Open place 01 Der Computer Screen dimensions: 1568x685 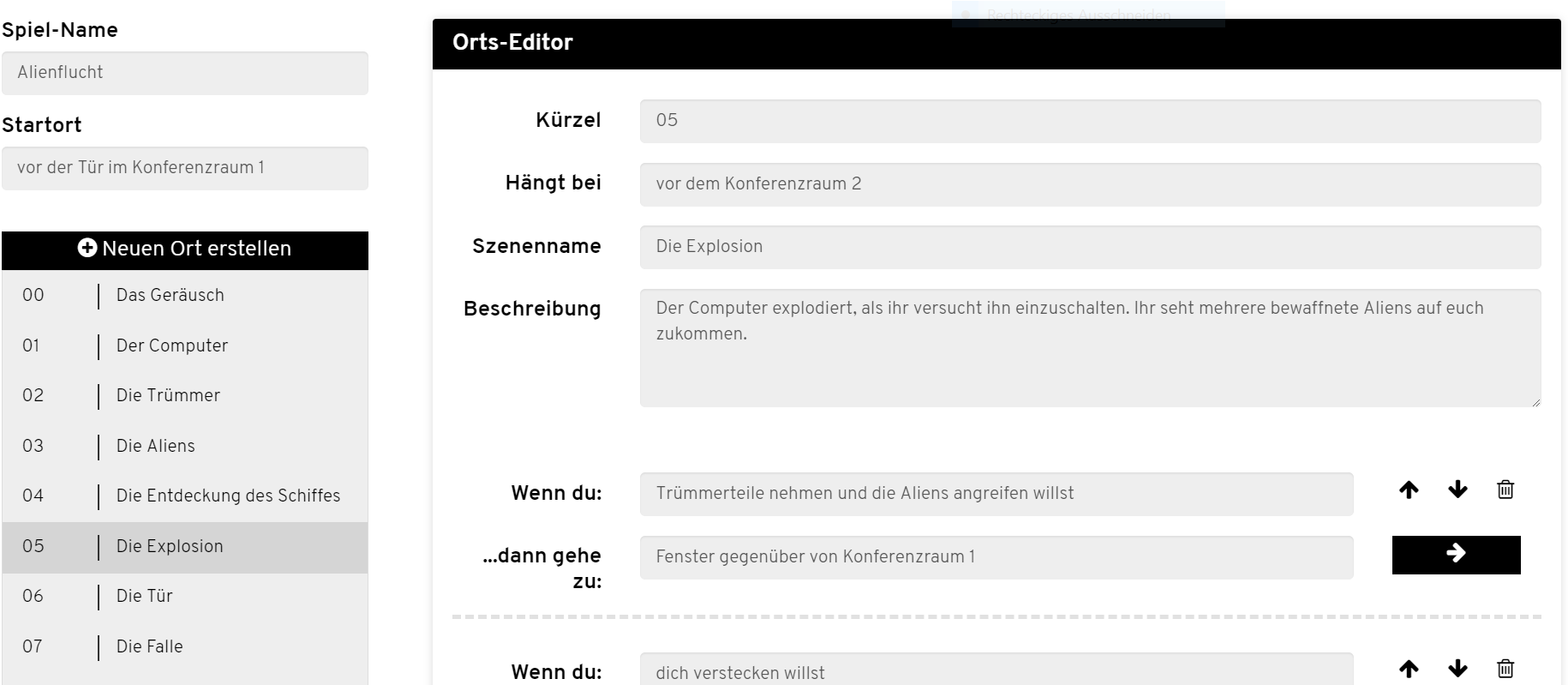(x=185, y=346)
